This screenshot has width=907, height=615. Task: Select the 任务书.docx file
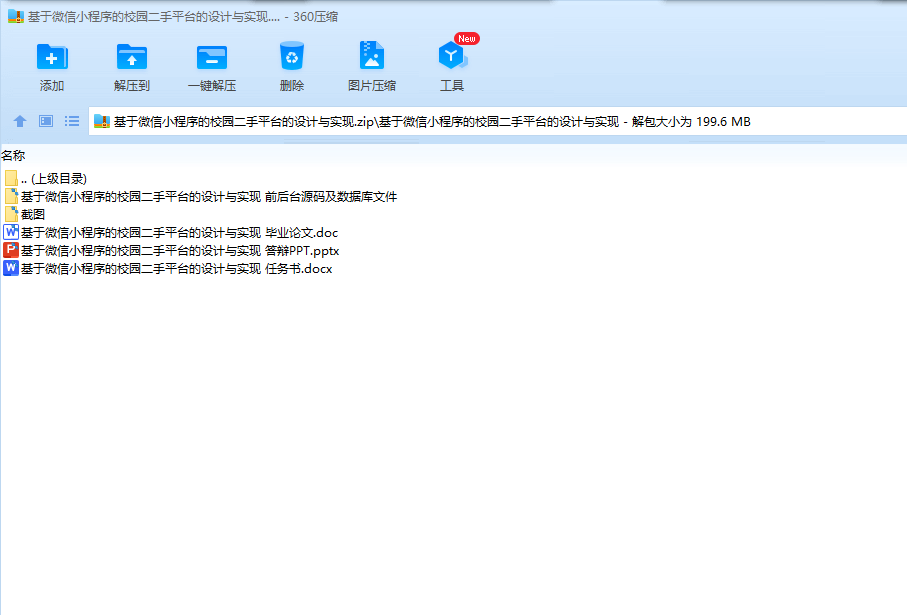(168, 268)
